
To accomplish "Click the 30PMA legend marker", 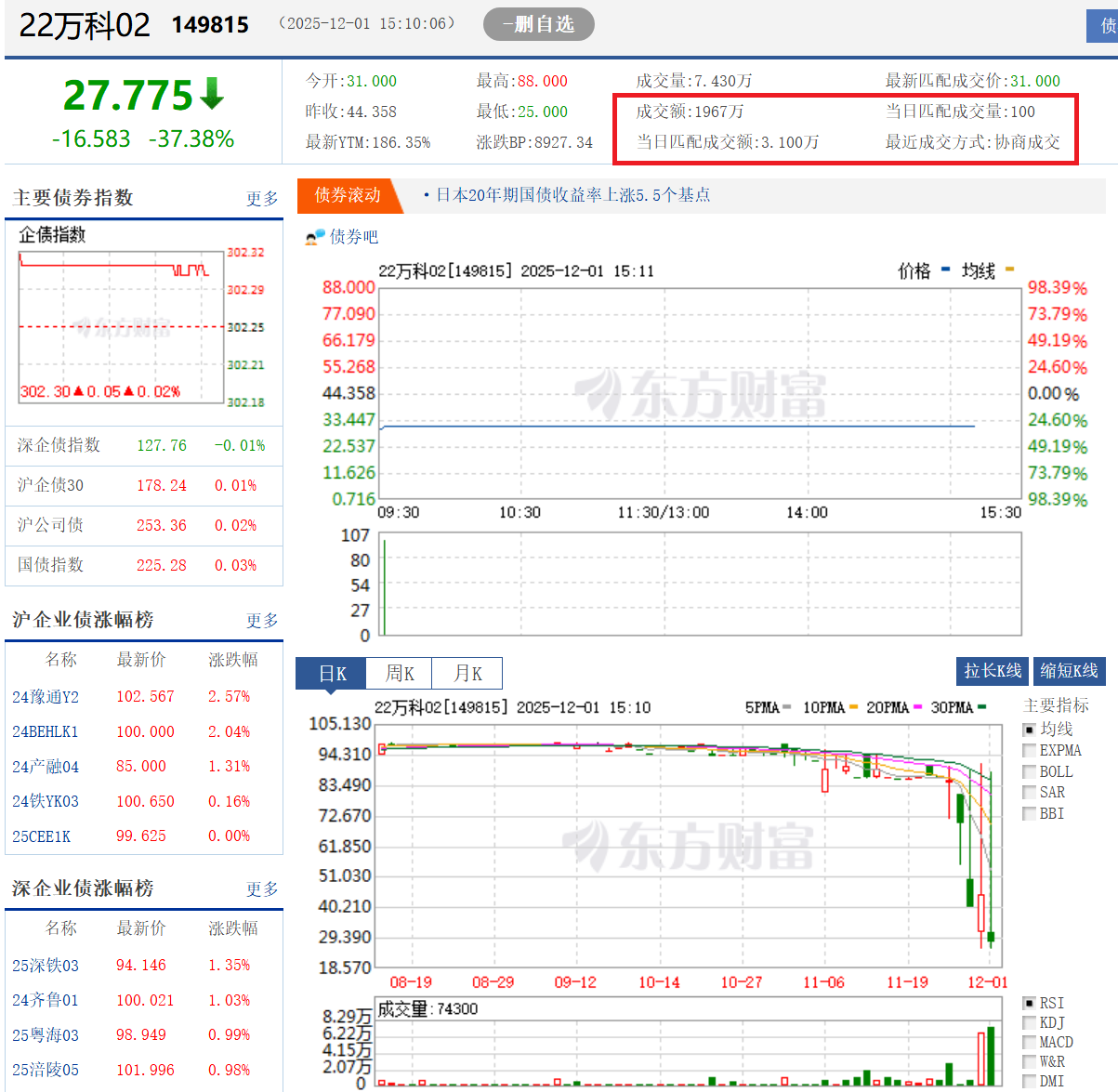I will 981,707.
